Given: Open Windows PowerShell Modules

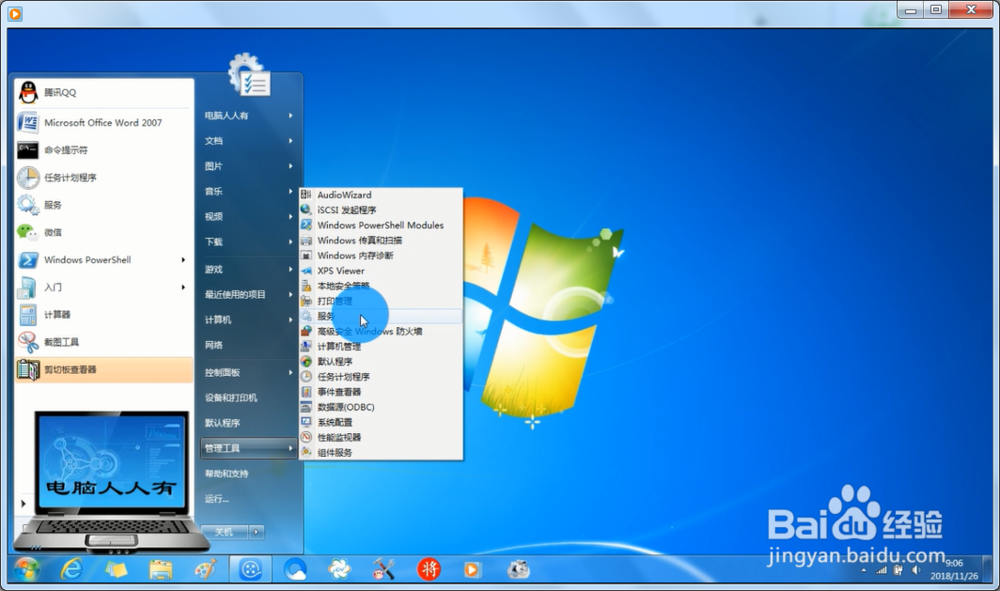Looking at the screenshot, I should [x=381, y=225].
